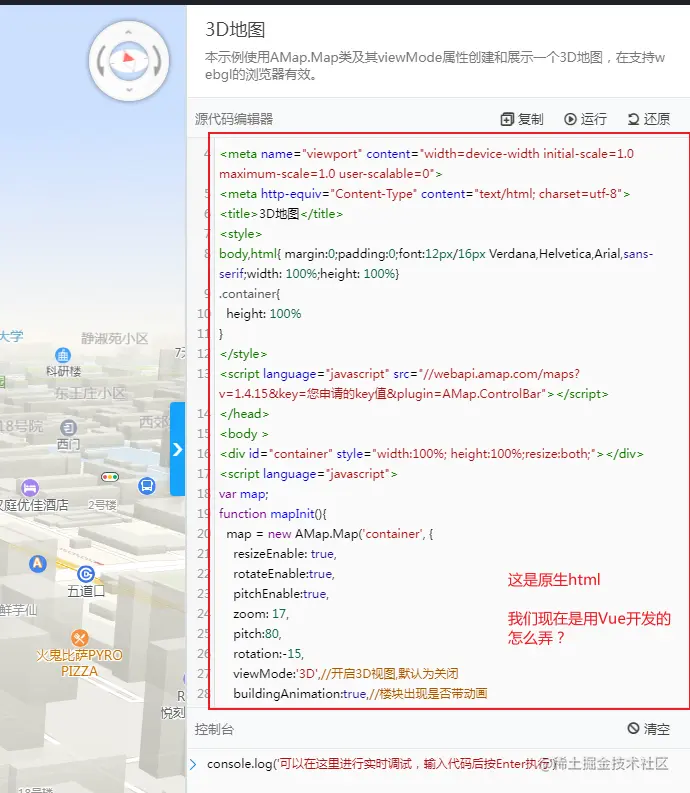This screenshot has width=690, height=793.
Task: Click the hotel icon for 汉庭优佳酒店
Action: (30, 487)
